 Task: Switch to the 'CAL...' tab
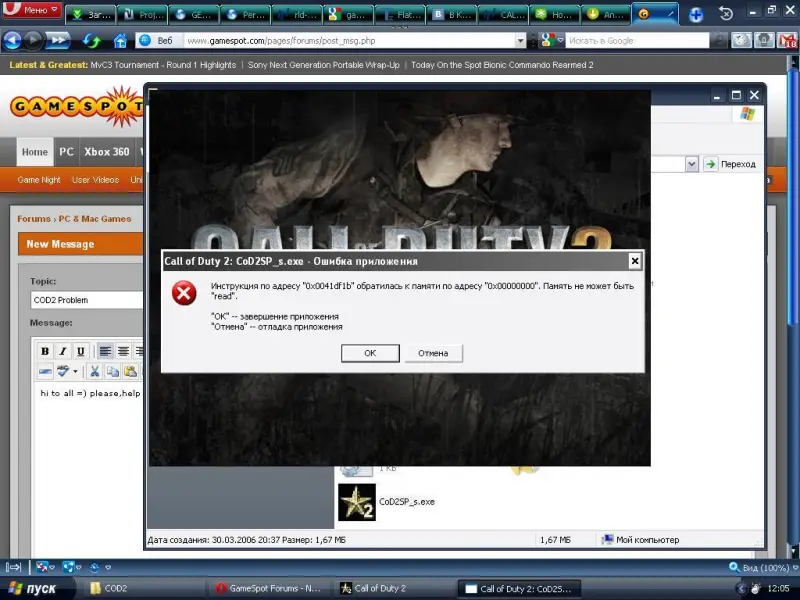pyautogui.click(x=503, y=15)
